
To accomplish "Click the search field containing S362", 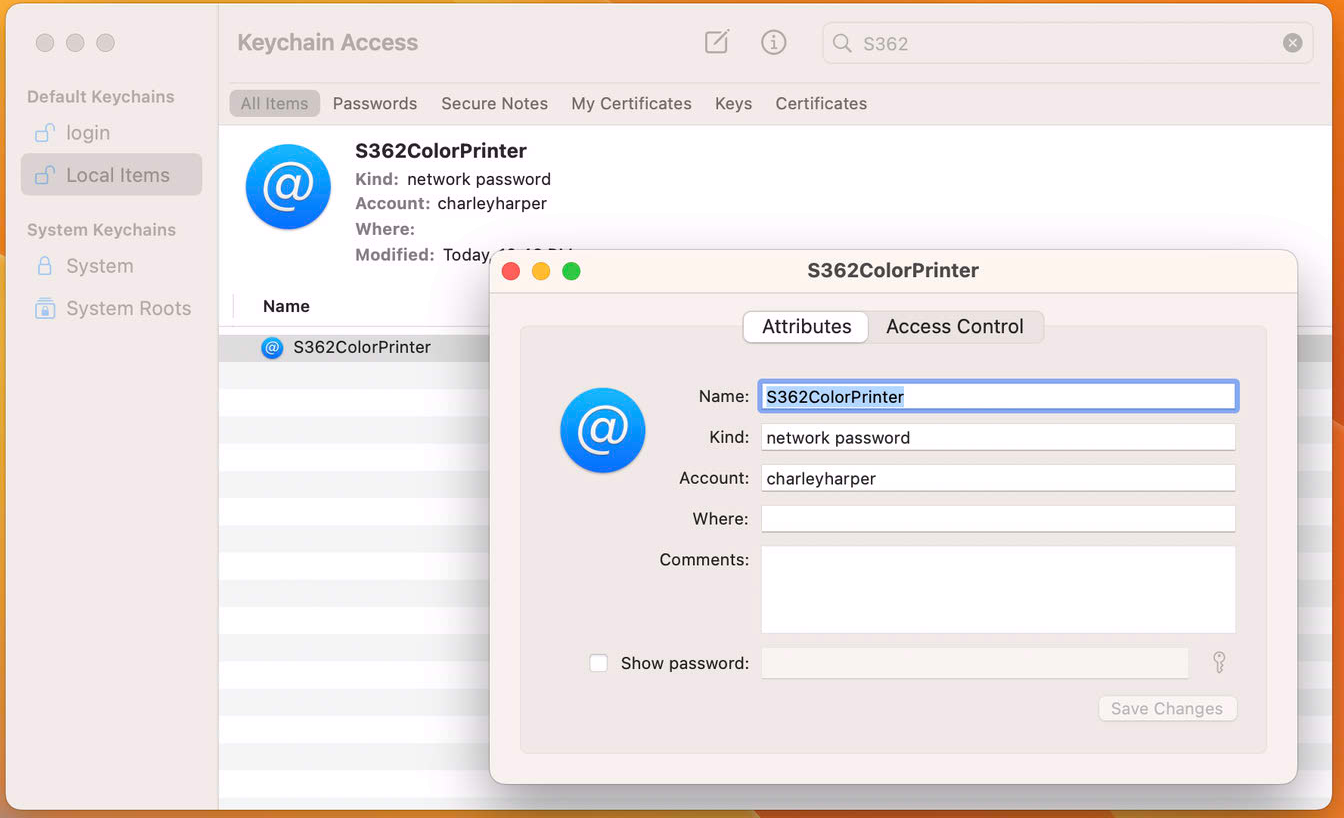I will coord(1068,43).
